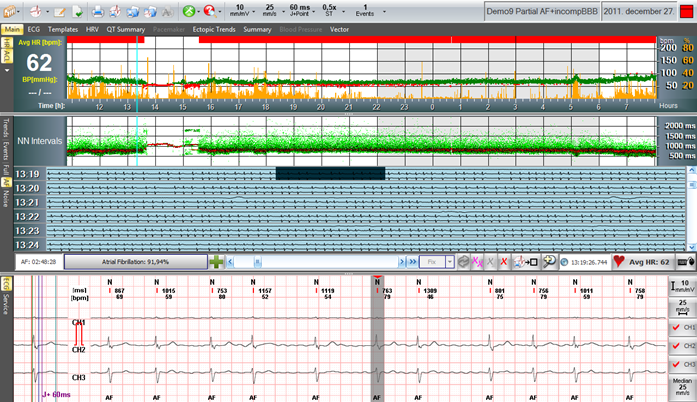697x402 pixels.
Task: Click the red square at top right
Action: [686, 12]
